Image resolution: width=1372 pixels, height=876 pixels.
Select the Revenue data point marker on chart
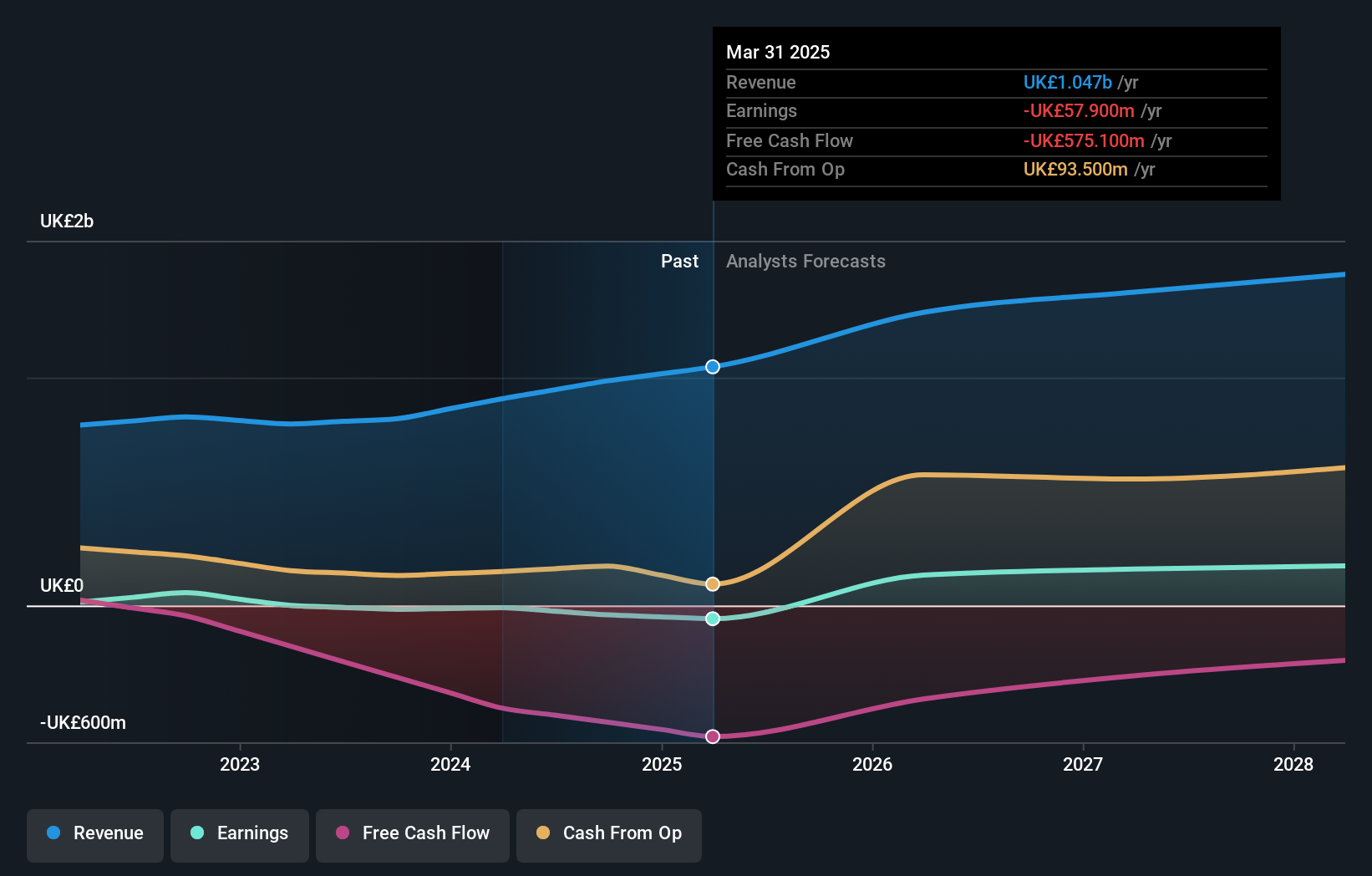point(712,366)
